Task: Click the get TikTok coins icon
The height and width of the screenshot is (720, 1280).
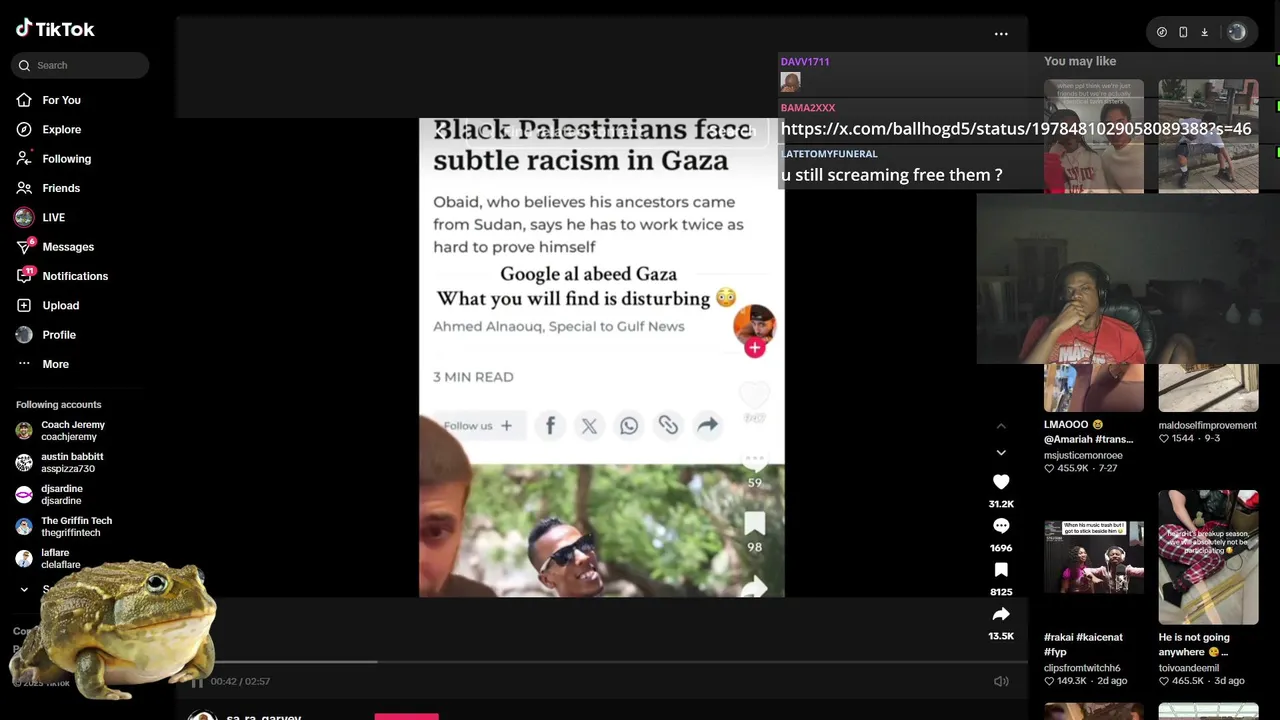Action: 1162,32
